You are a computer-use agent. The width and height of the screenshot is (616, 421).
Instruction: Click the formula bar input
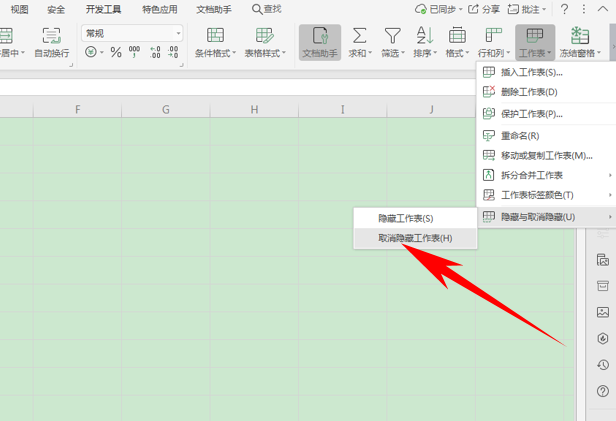coord(238,87)
